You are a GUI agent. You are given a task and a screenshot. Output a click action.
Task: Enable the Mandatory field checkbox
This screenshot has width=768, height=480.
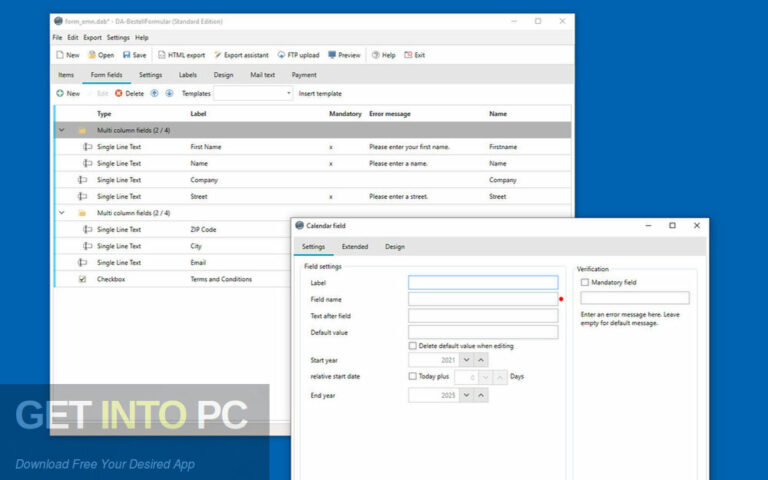pos(584,283)
